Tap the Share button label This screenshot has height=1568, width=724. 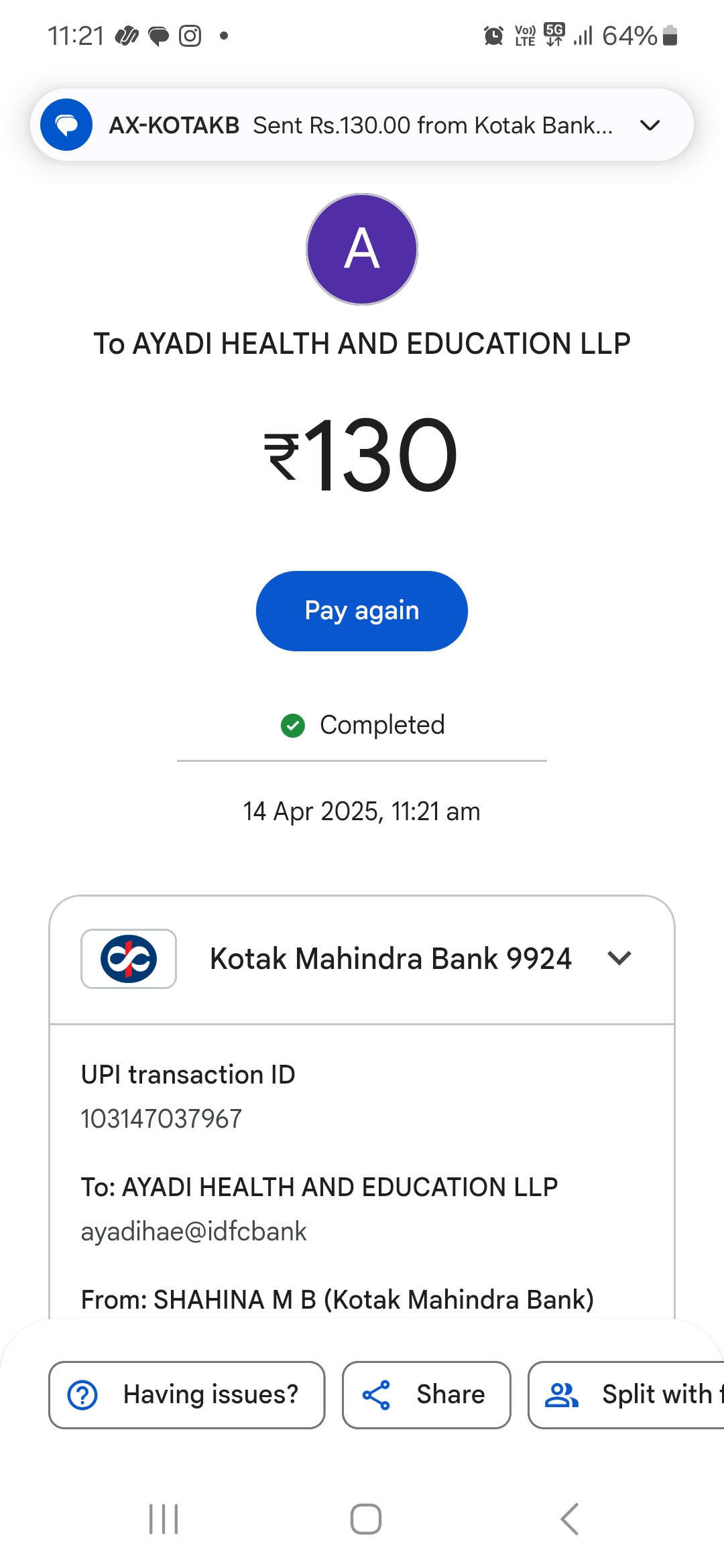(x=450, y=1395)
